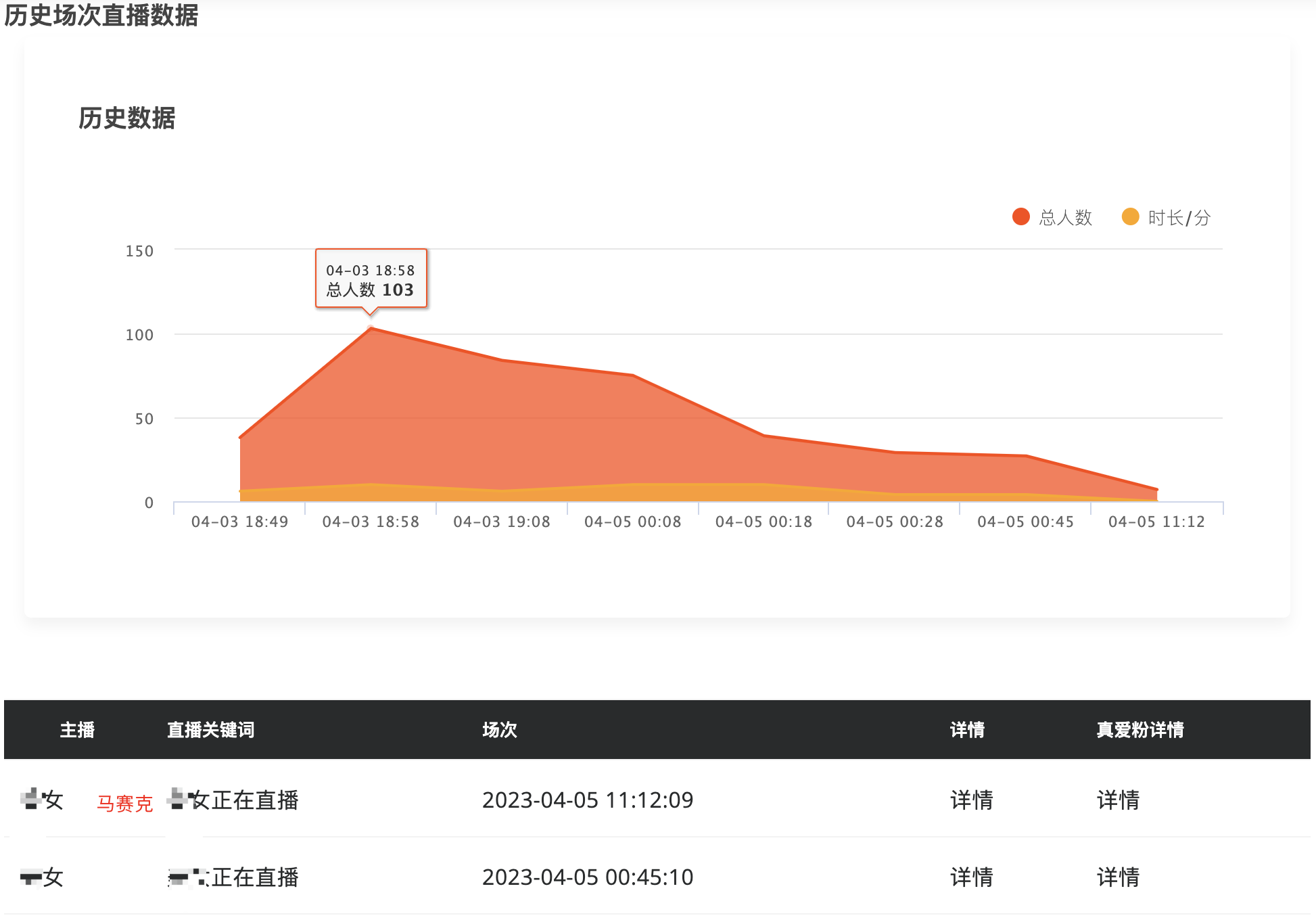Click the 直播关键词 column header
Viewport: 1316px width, 920px height.
pos(210,730)
